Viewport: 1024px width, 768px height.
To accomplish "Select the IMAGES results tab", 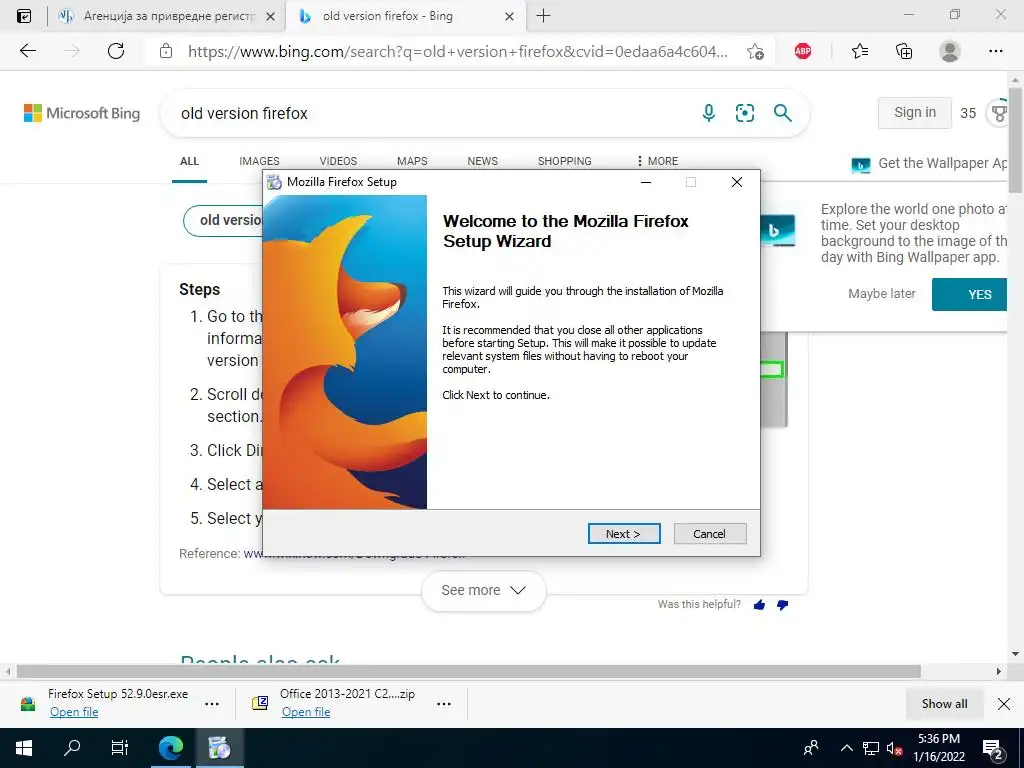I will click(x=259, y=161).
